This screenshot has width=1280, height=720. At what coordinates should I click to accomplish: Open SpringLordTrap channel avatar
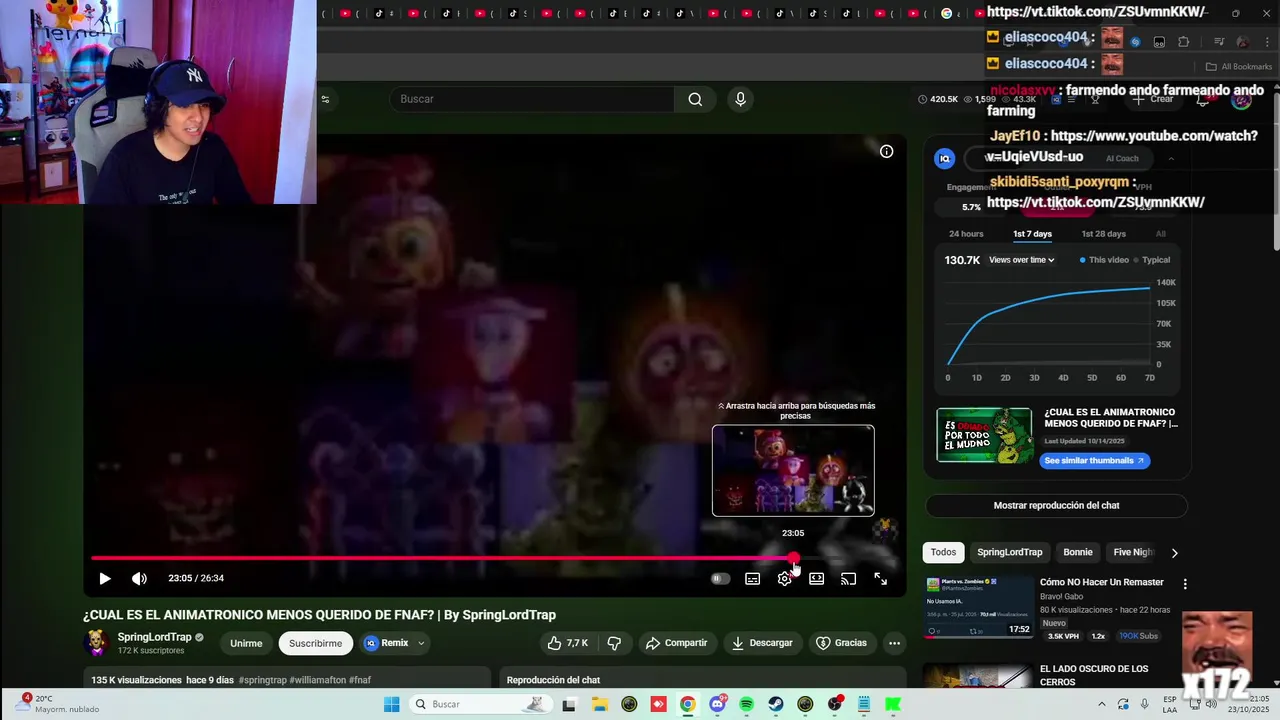click(x=96, y=643)
